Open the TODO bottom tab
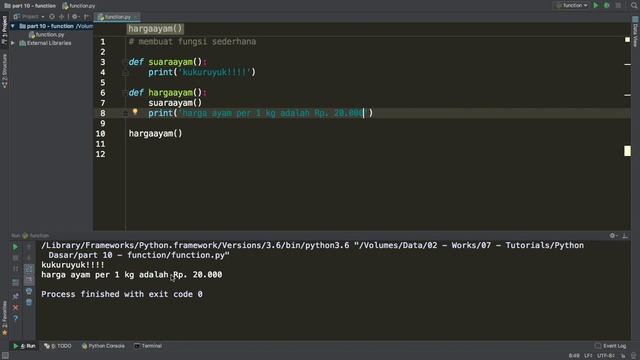 click(x=58, y=346)
